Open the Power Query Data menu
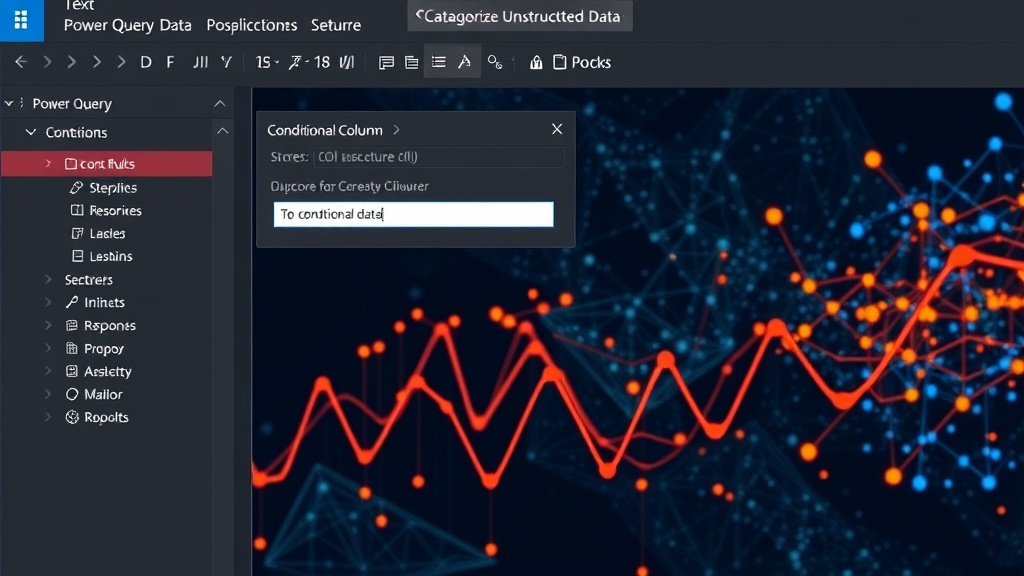 [127, 25]
